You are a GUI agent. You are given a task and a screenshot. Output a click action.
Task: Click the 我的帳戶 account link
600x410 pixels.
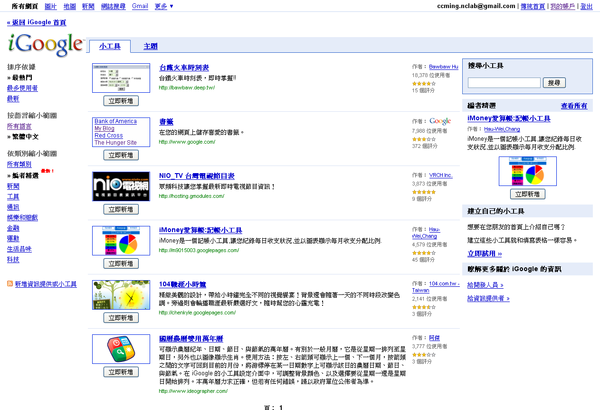(x=562, y=6)
